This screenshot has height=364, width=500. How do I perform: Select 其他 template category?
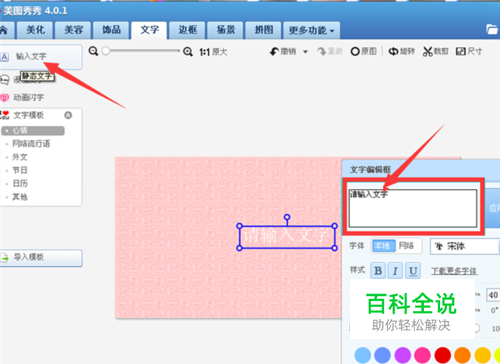tap(20, 197)
